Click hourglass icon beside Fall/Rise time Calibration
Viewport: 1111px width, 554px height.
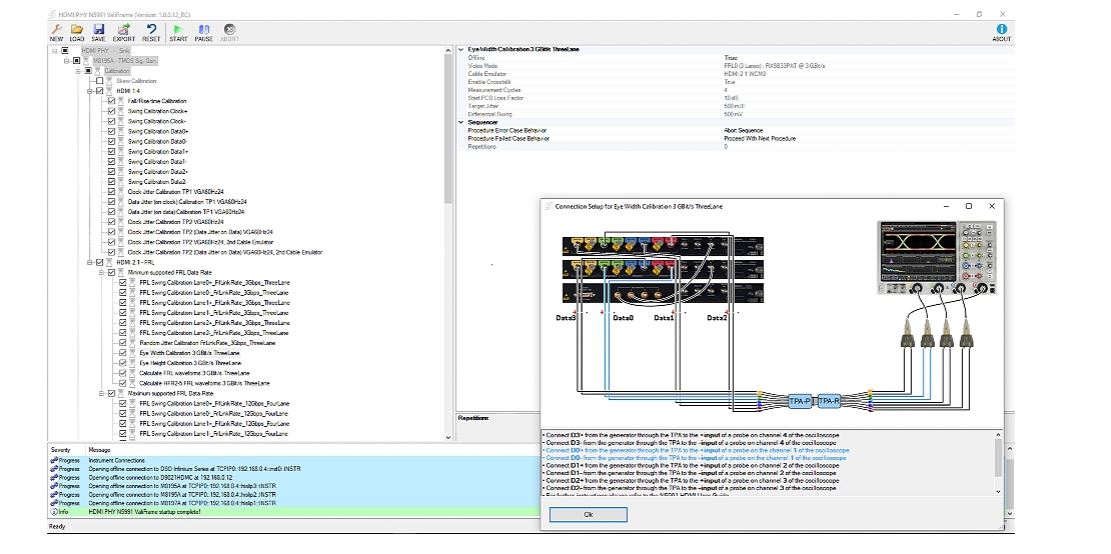(121, 101)
